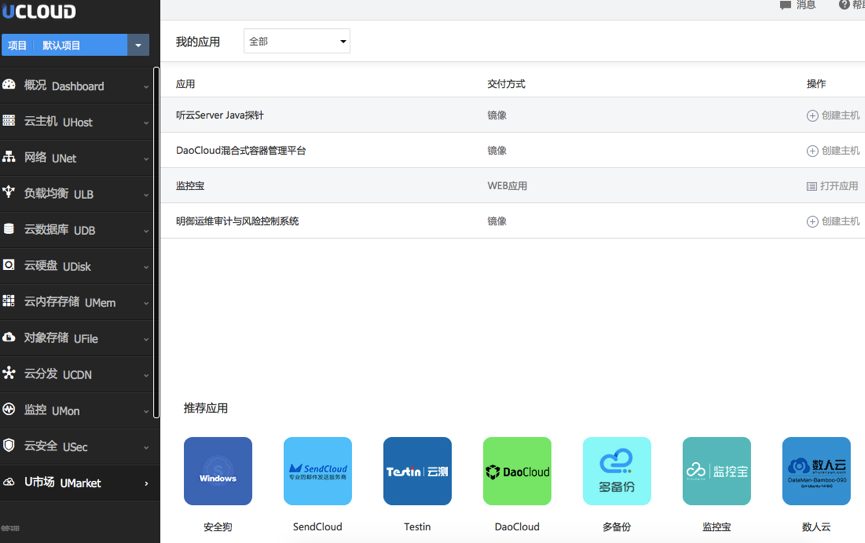Open the 数人云 app tile
This screenshot has height=543, width=865.
816,471
